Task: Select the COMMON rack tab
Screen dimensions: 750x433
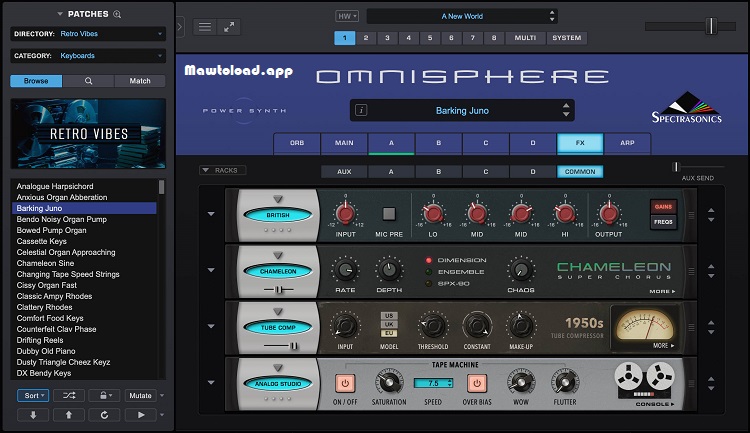Action: coord(580,171)
